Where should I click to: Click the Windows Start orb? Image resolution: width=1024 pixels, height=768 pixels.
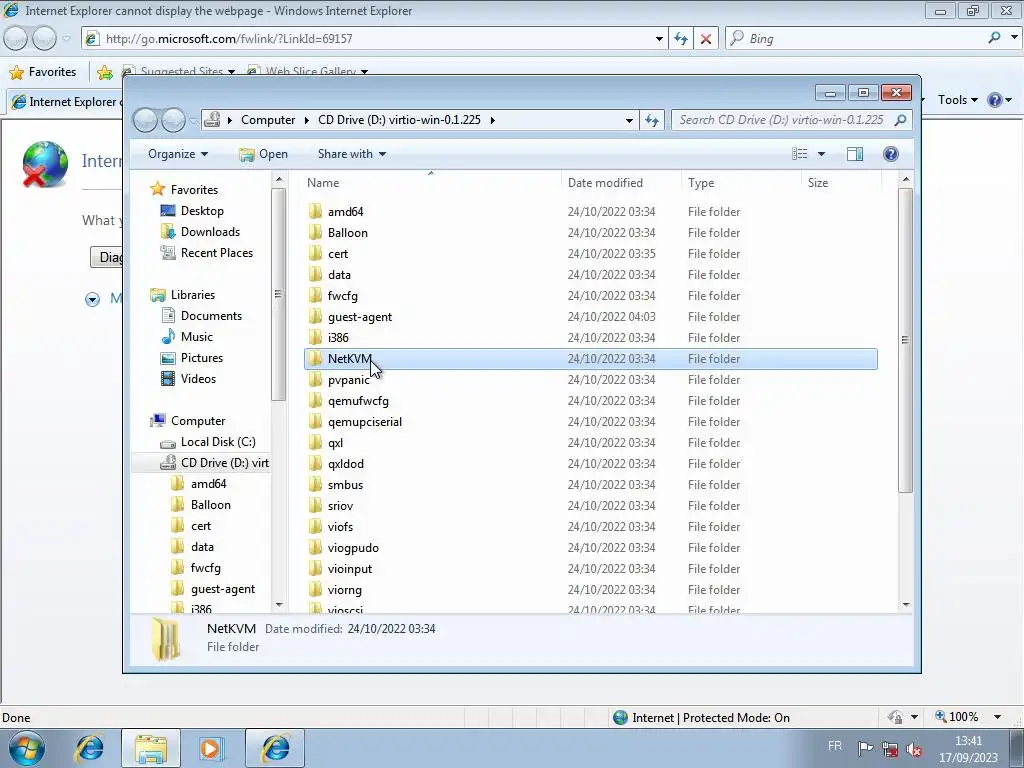(x=27, y=748)
